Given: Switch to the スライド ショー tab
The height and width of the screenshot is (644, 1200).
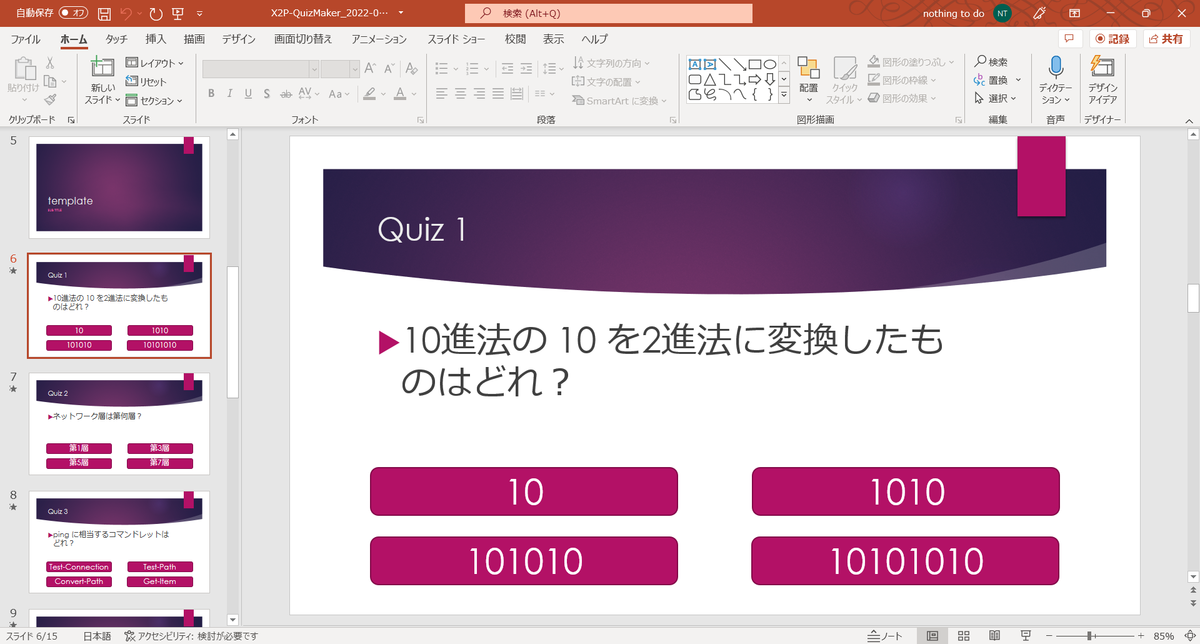Looking at the screenshot, I should pyautogui.click(x=458, y=39).
